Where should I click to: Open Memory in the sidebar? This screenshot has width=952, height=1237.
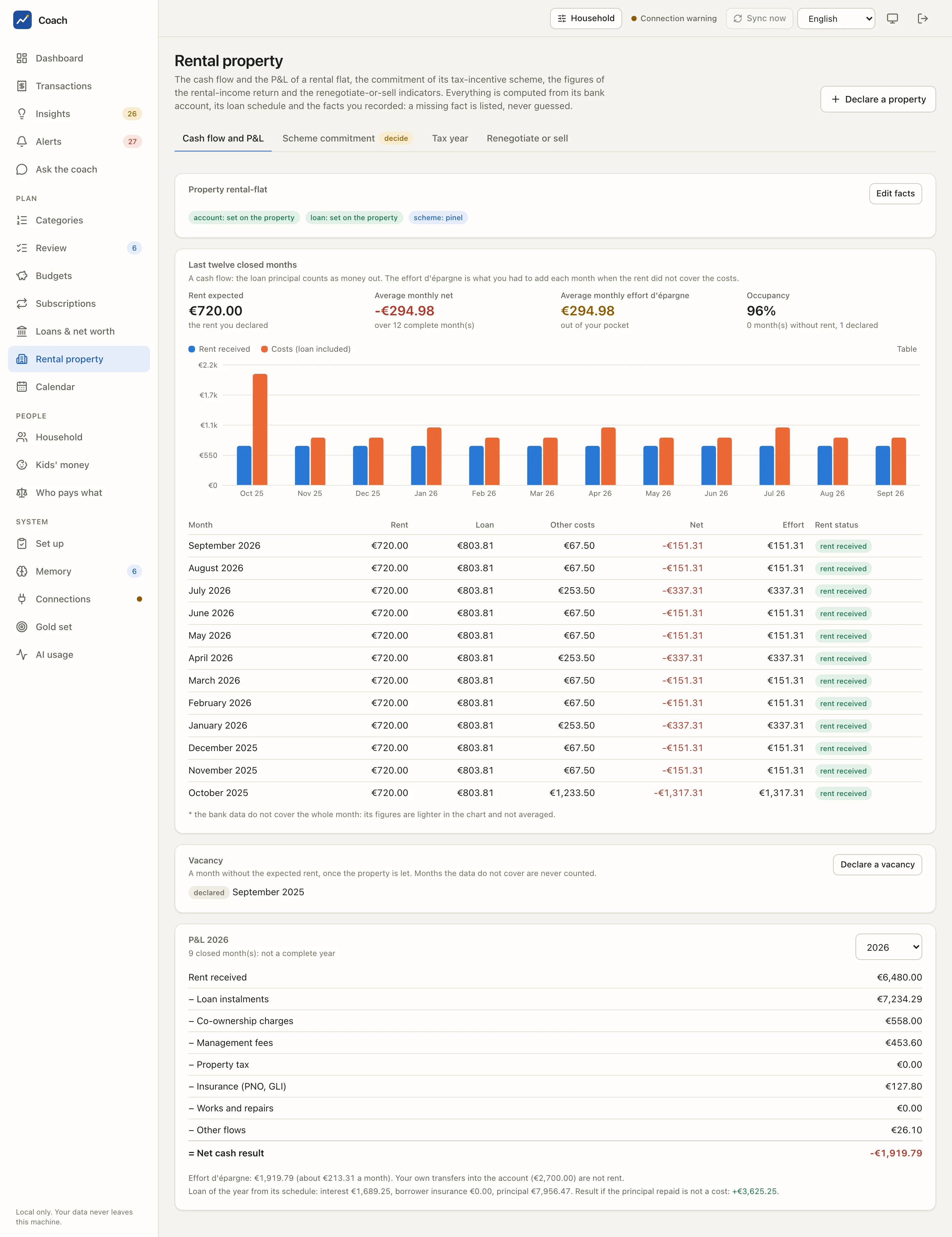(x=79, y=572)
